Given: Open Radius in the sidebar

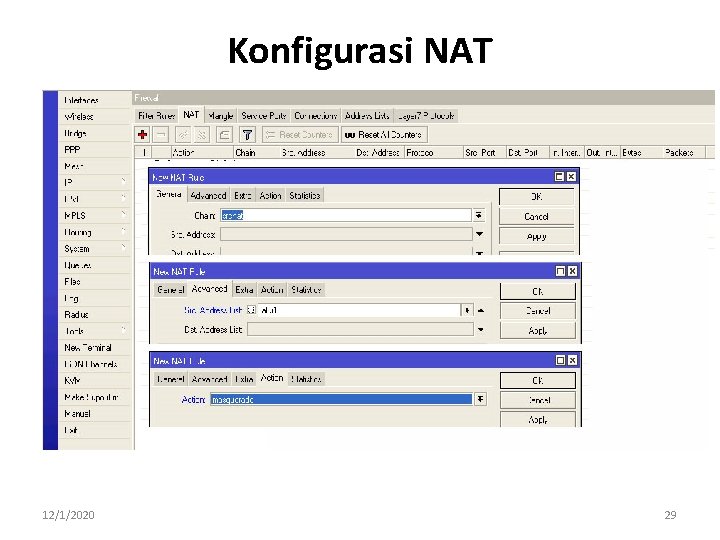Looking at the screenshot, I should [76, 315].
